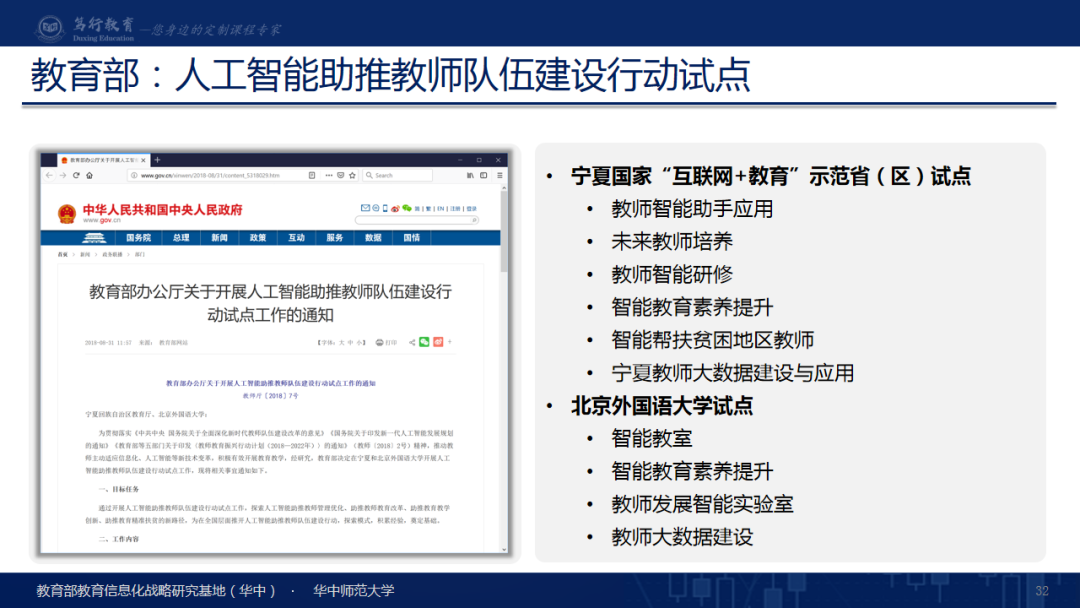The height and width of the screenshot is (608, 1080).
Task: Open the Weibo icon on site header
Action: [395, 208]
